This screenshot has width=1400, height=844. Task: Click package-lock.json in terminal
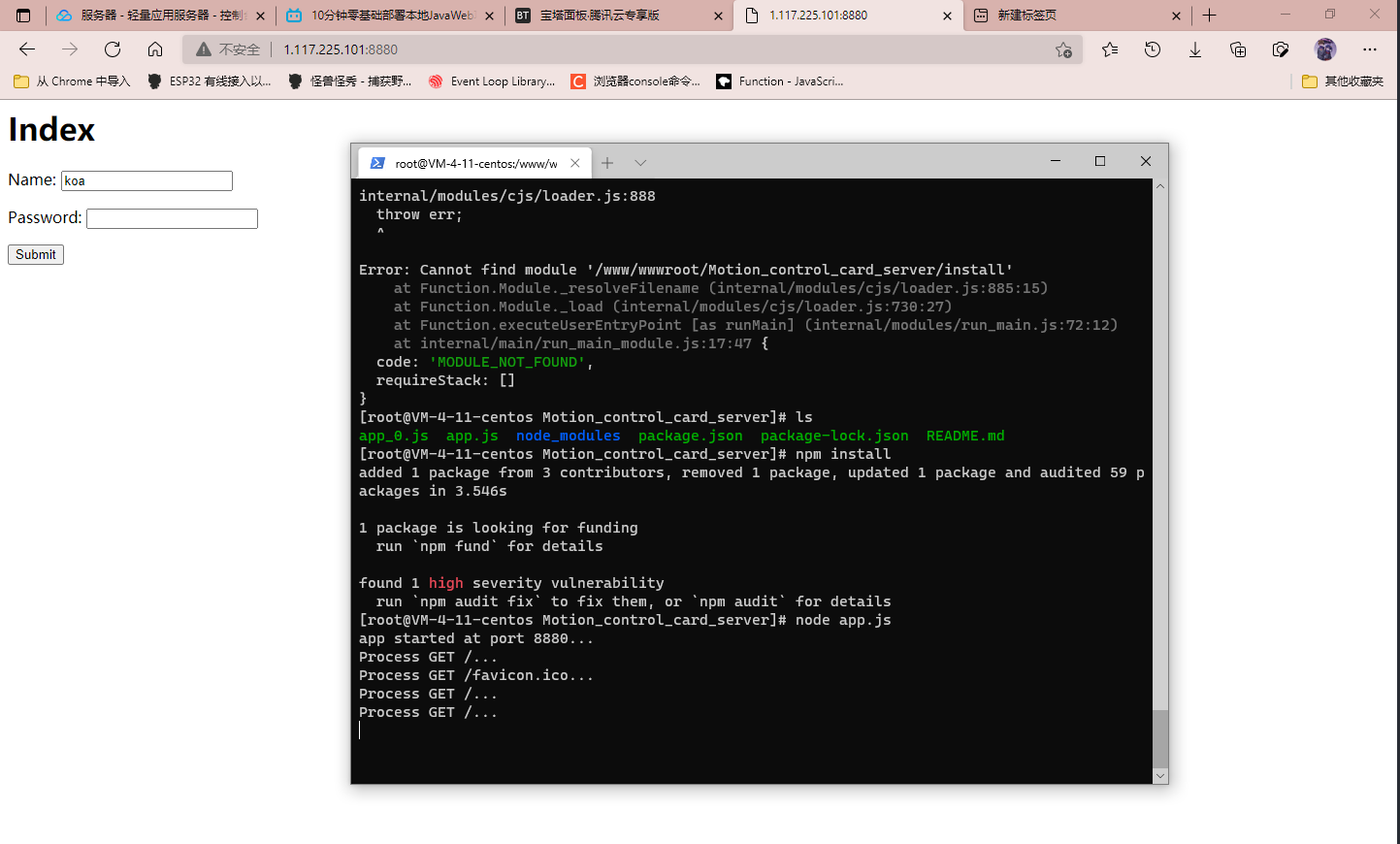pos(834,436)
